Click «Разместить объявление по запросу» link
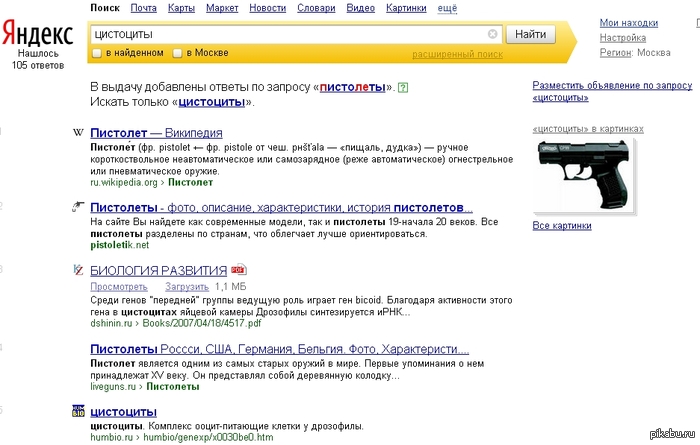Screen dimensions: 700x445 click(612, 91)
